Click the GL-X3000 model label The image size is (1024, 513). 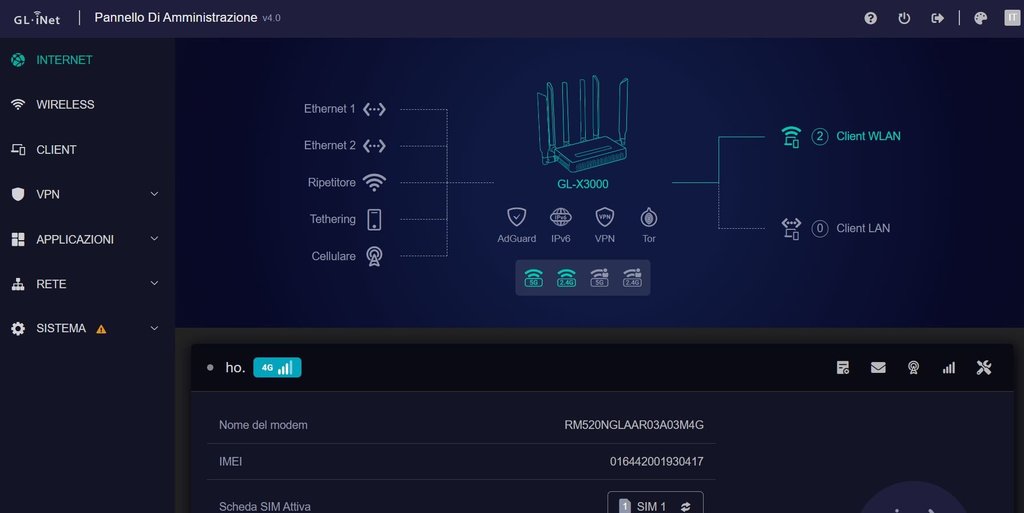[x=583, y=184]
